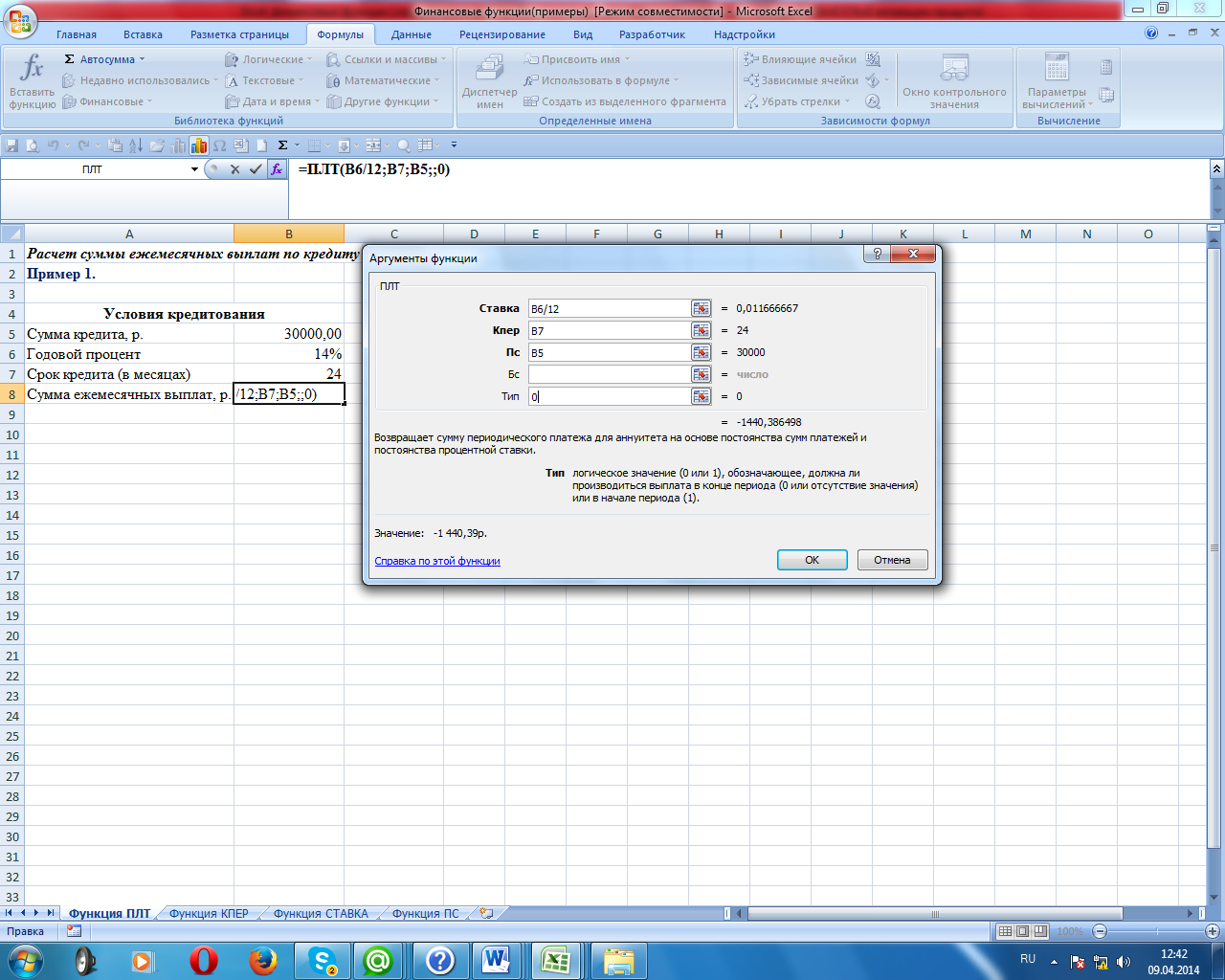
Task: Click fx button in formula bar
Action: pyautogui.click(x=277, y=169)
